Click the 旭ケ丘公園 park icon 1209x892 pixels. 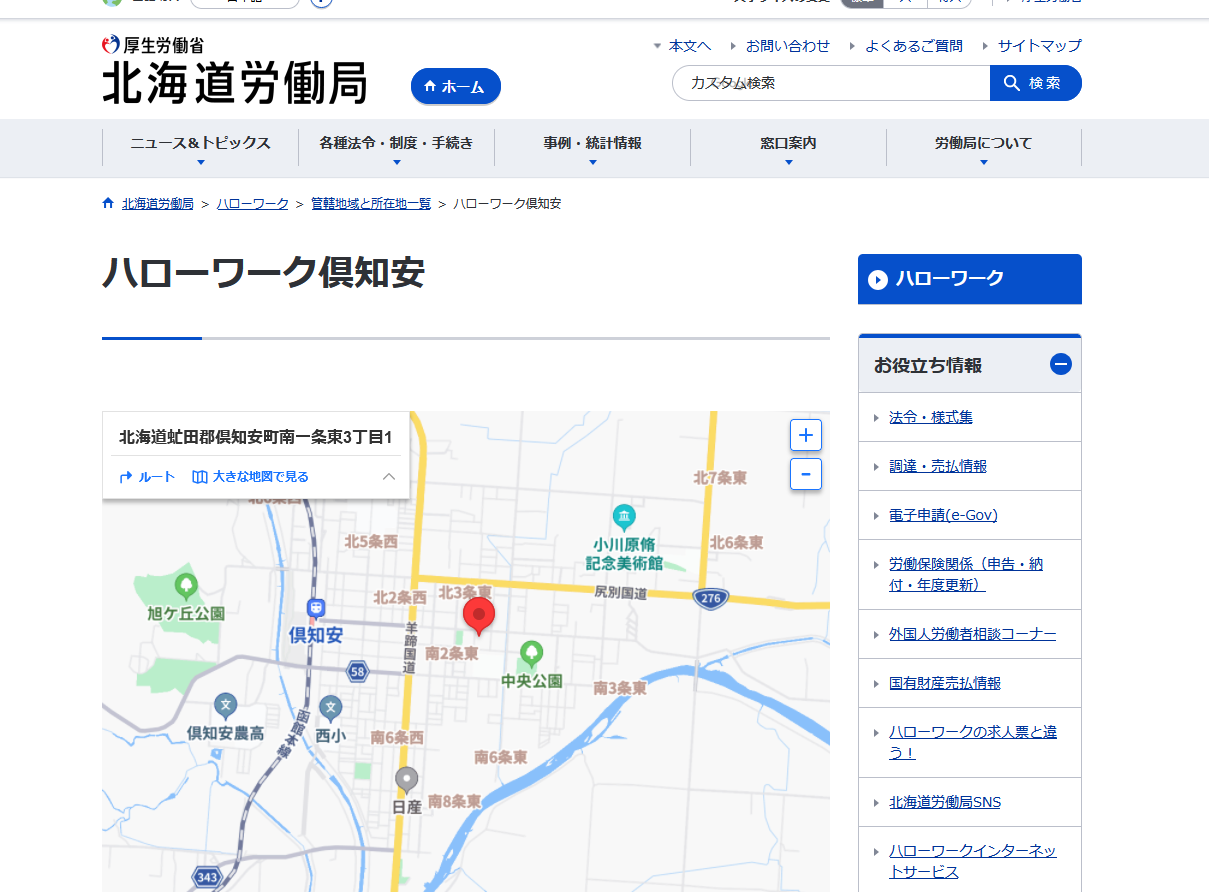[185, 585]
